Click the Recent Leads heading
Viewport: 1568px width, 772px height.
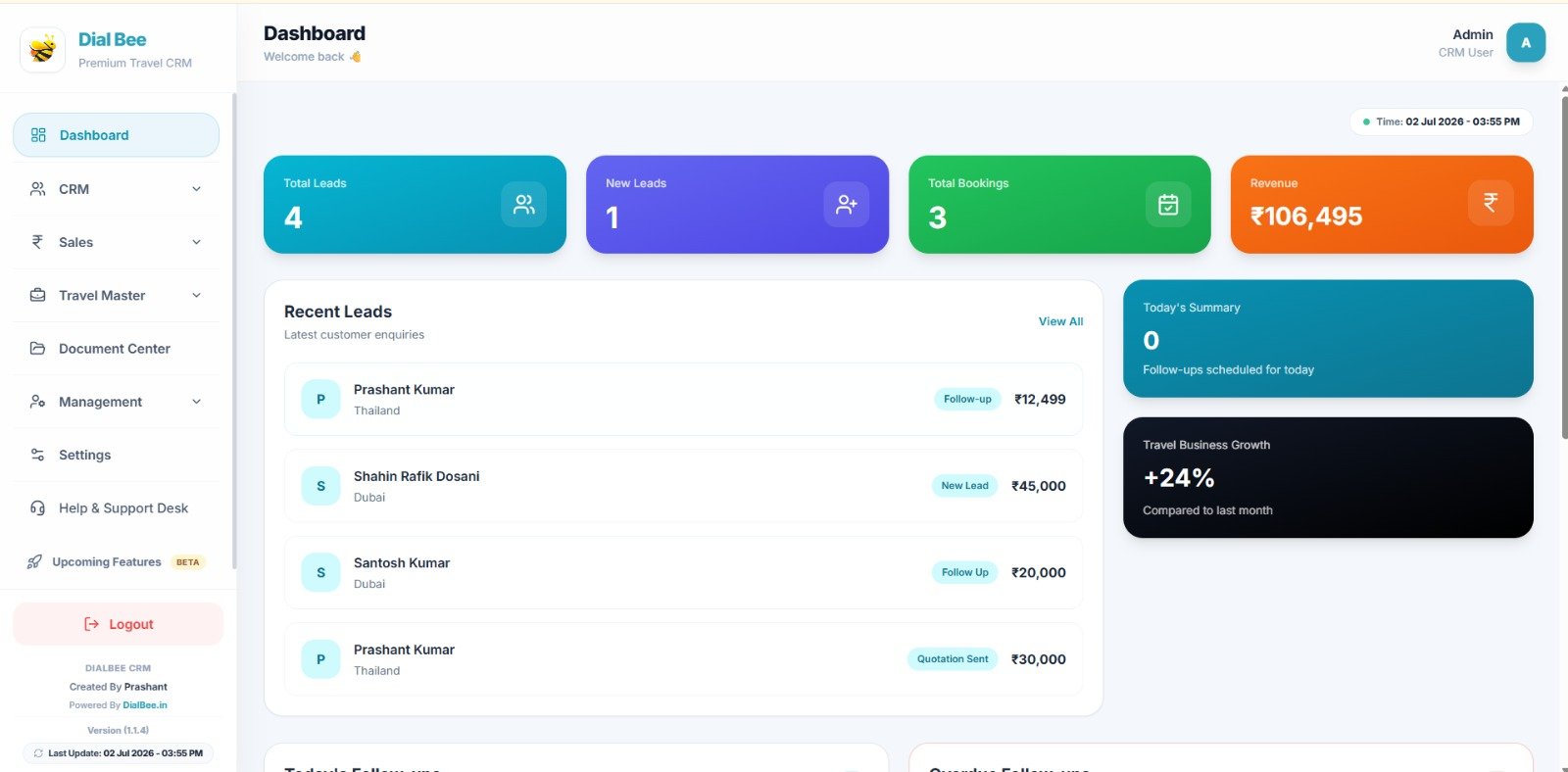(338, 312)
